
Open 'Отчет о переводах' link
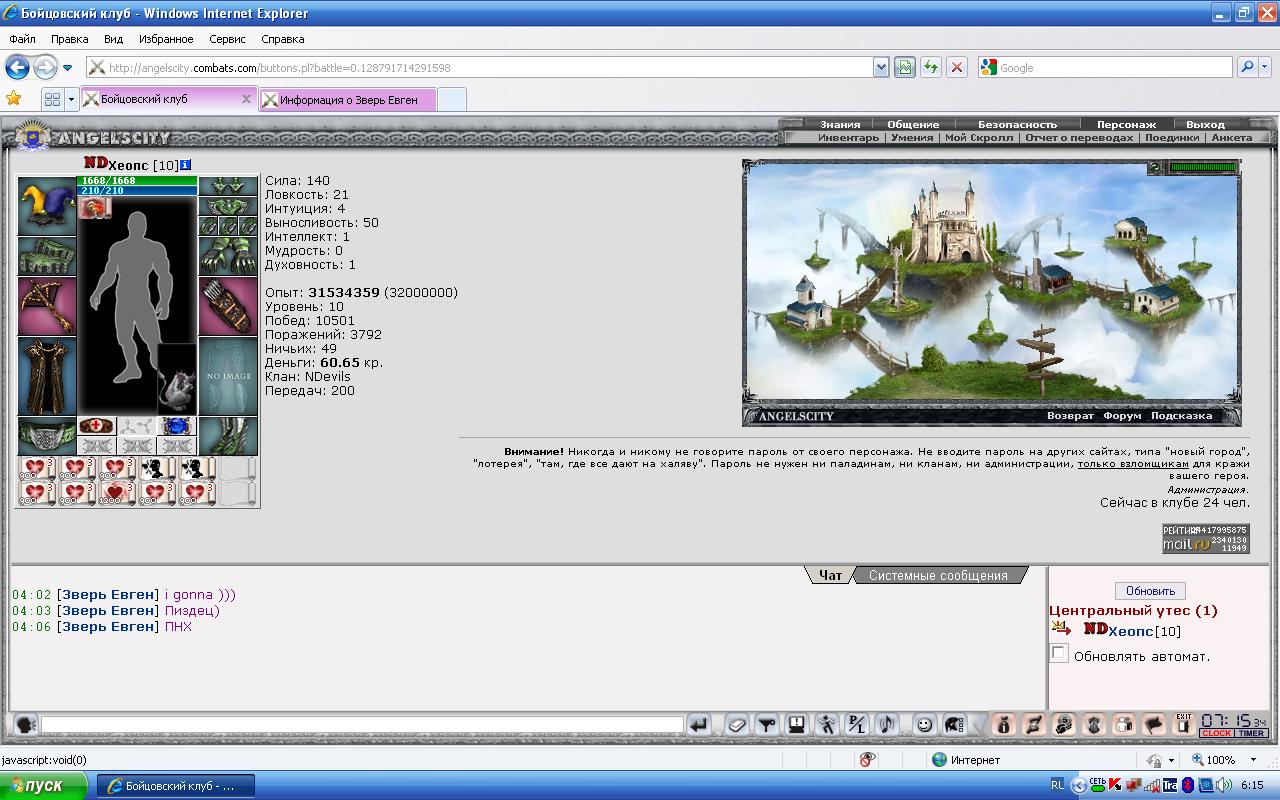[x=1079, y=138]
